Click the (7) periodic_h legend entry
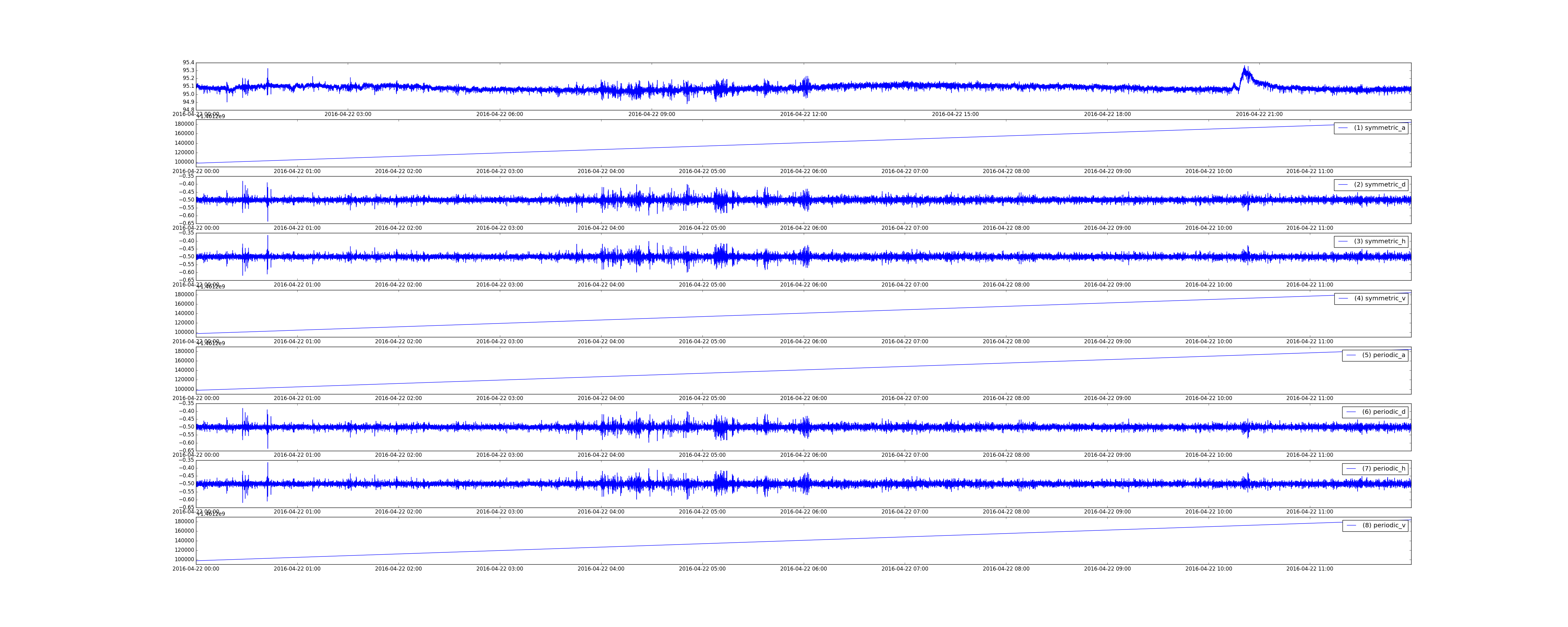Viewport: 1568px width, 627px height. [1375, 469]
